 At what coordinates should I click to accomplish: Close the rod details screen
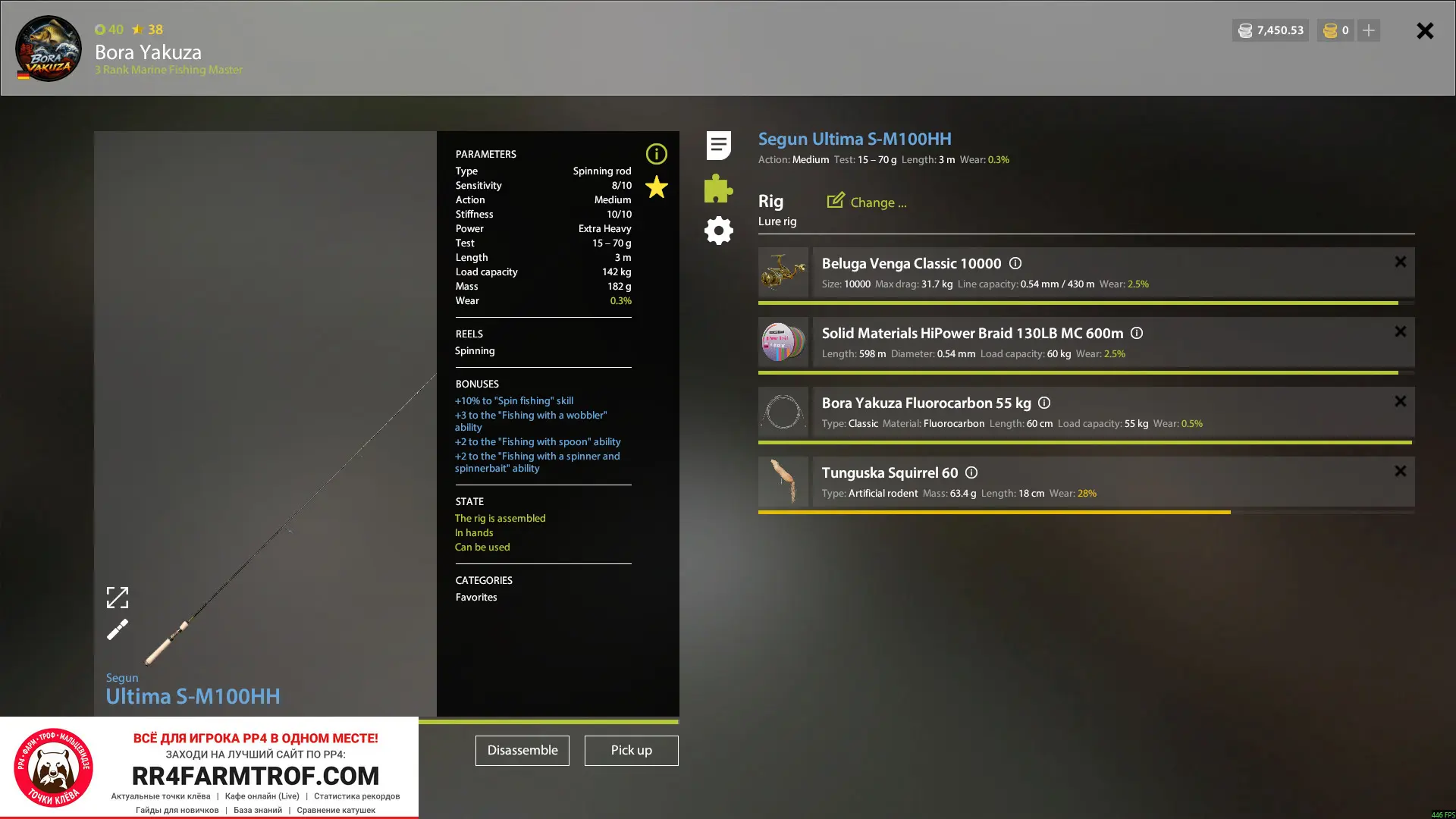point(1425,30)
